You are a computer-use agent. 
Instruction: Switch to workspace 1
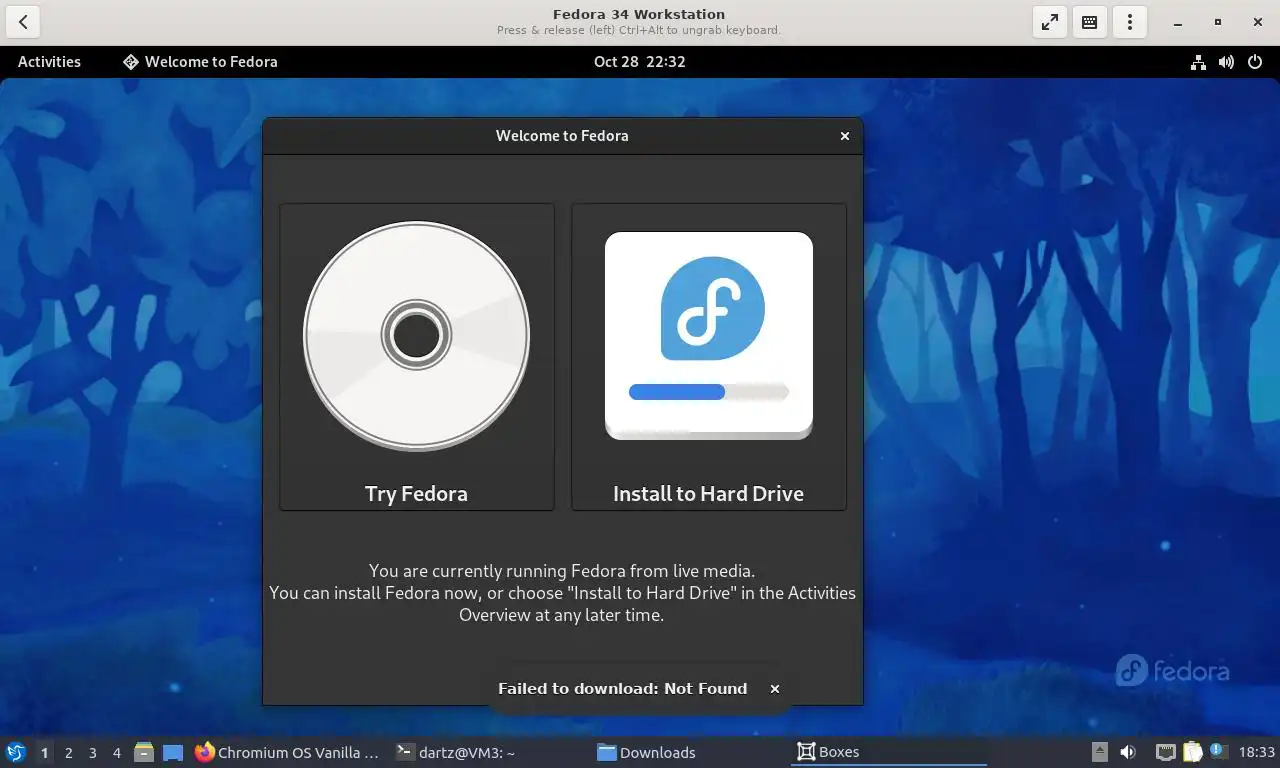pyautogui.click(x=44, y=753)
